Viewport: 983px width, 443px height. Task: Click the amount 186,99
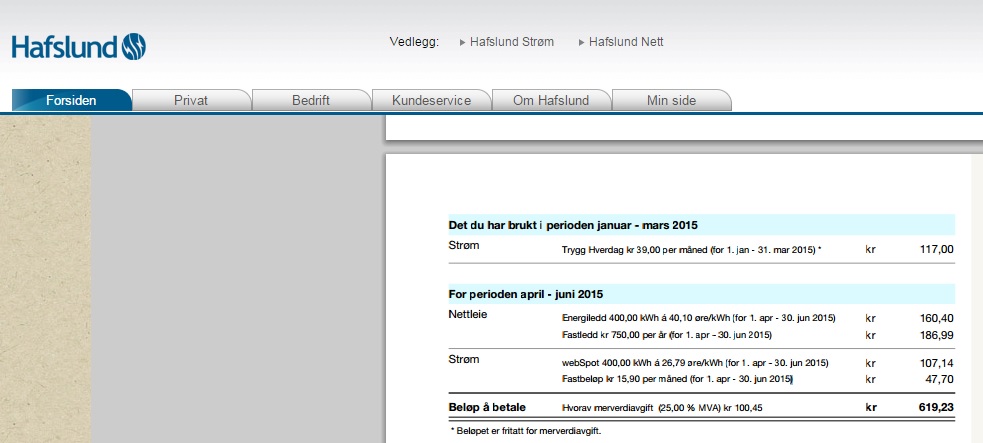coord(937,335)
